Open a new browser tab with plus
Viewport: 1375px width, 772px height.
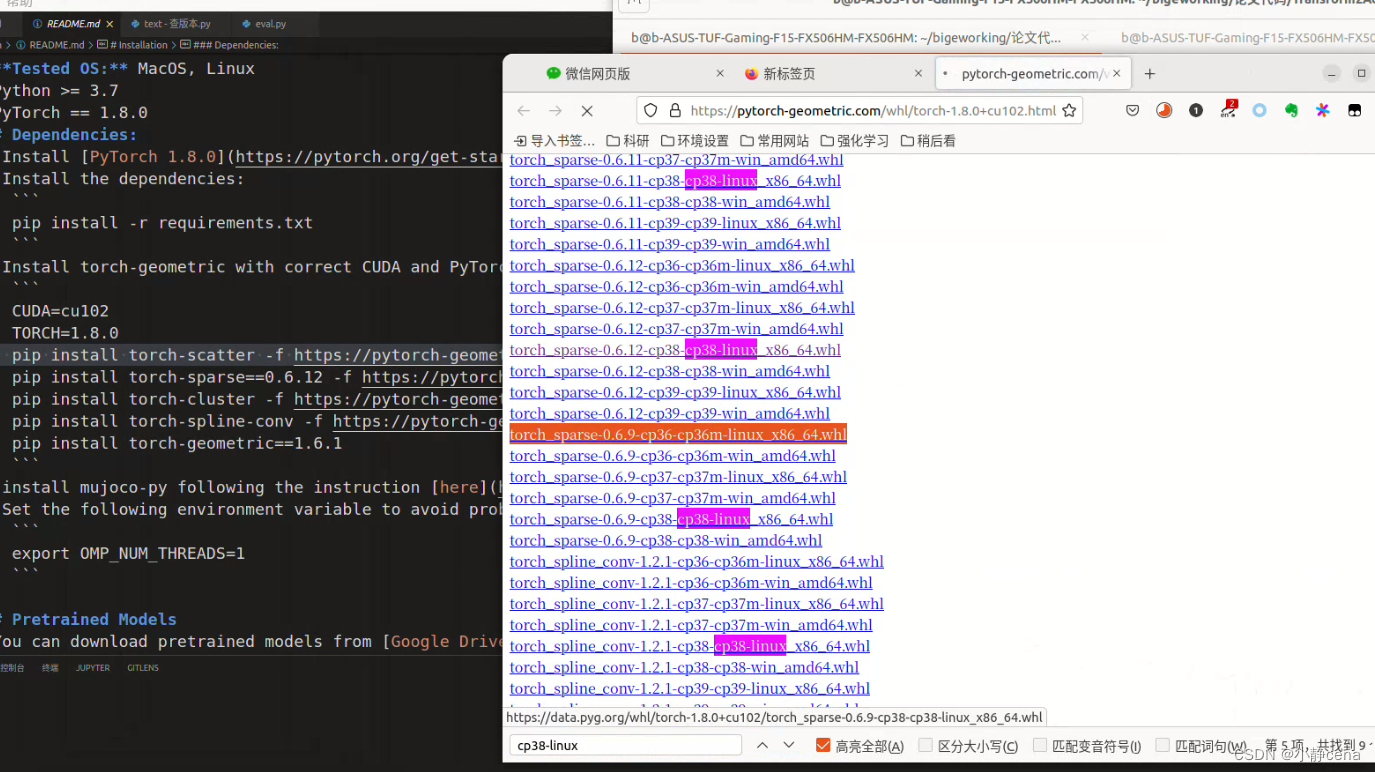1150,74
